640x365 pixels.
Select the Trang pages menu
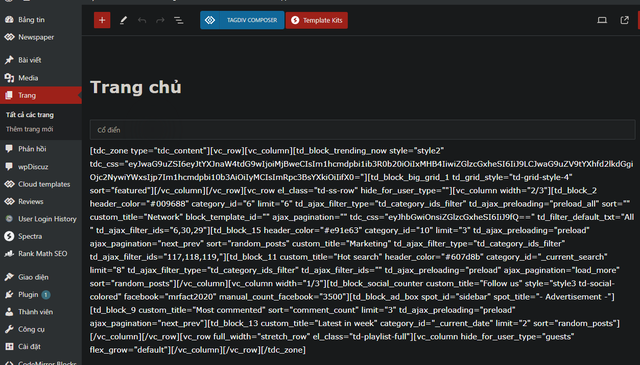click(41, 95)
